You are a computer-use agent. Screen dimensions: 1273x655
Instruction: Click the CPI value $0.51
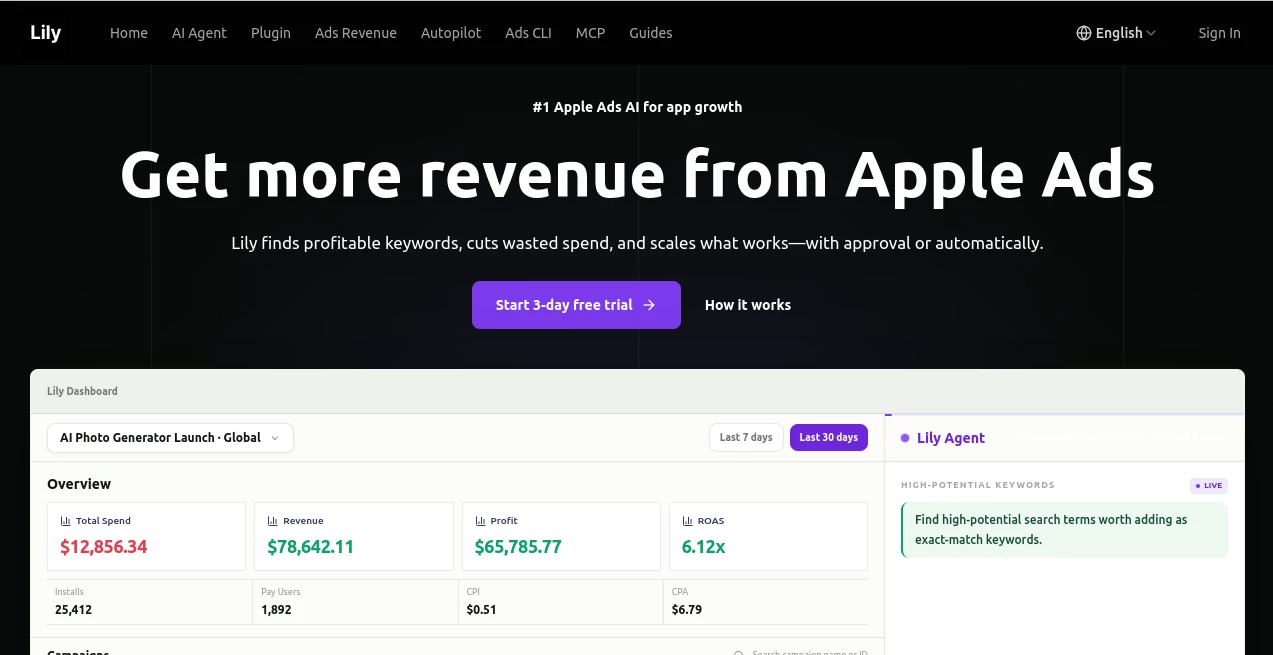482,610
